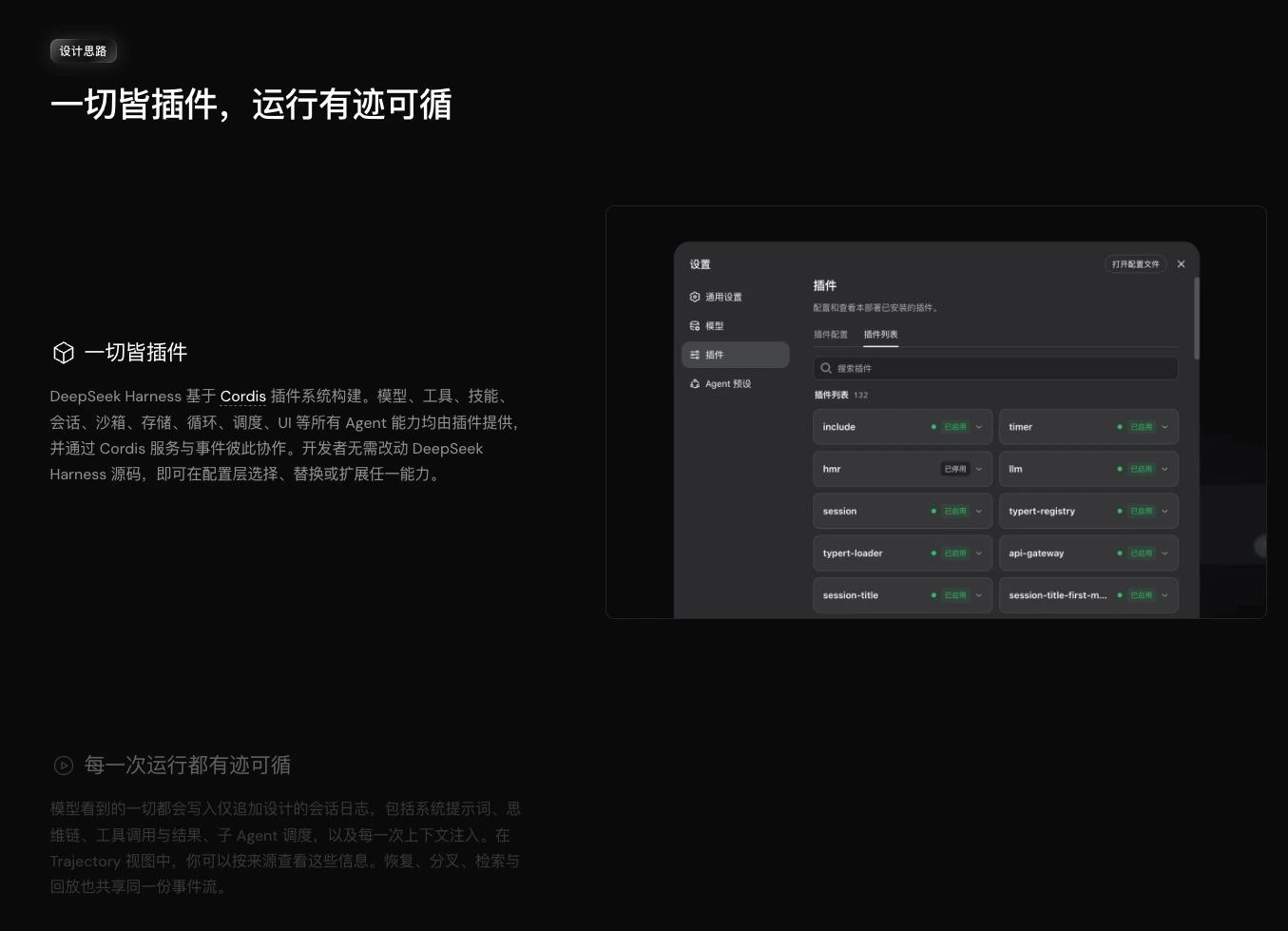Select the 一切皆插件 feature heading

pyautogui.click(x=136, y=353)
